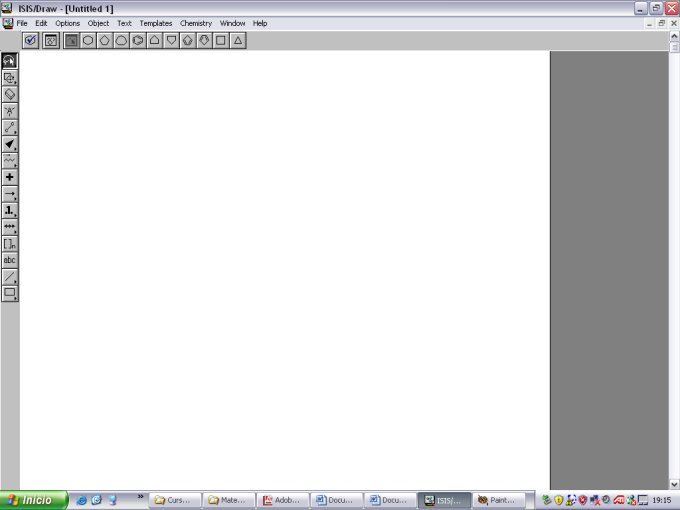This screenshot has height=510, width=680.
Task: Open the Window menu
Action: click(232, 23)
